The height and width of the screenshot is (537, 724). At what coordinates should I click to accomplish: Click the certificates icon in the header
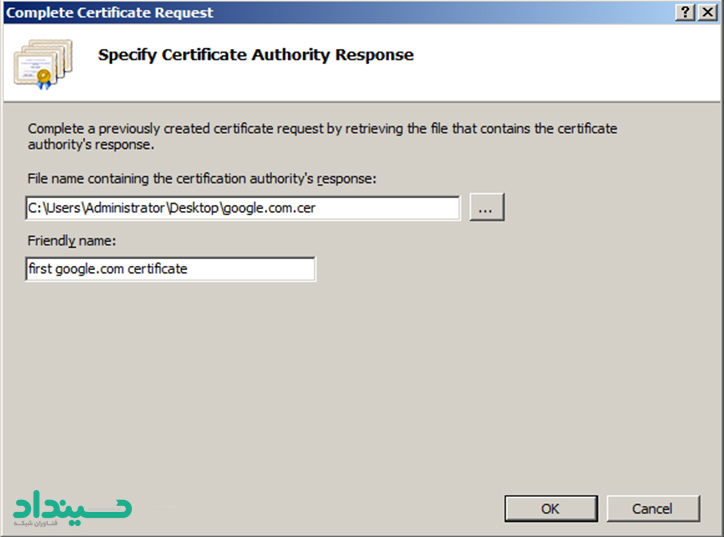click(43, 64)
